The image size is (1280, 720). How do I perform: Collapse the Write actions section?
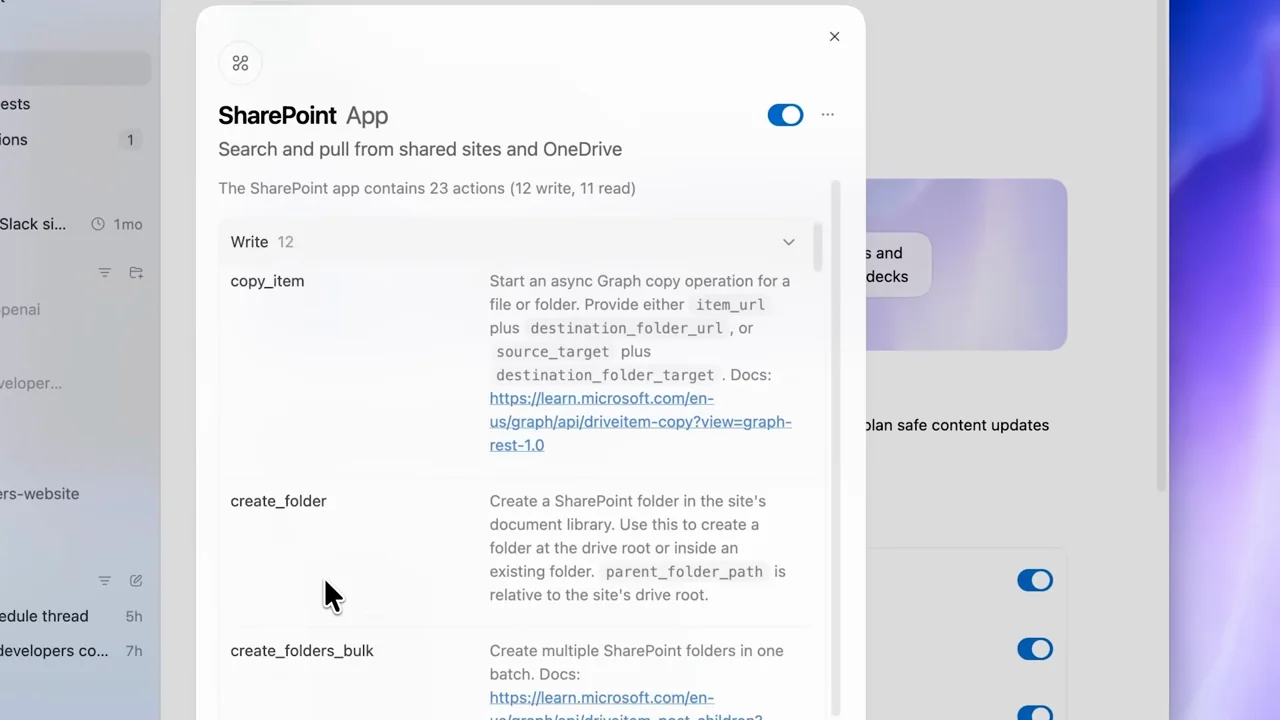pyautogui.click(x=789, y=242)
